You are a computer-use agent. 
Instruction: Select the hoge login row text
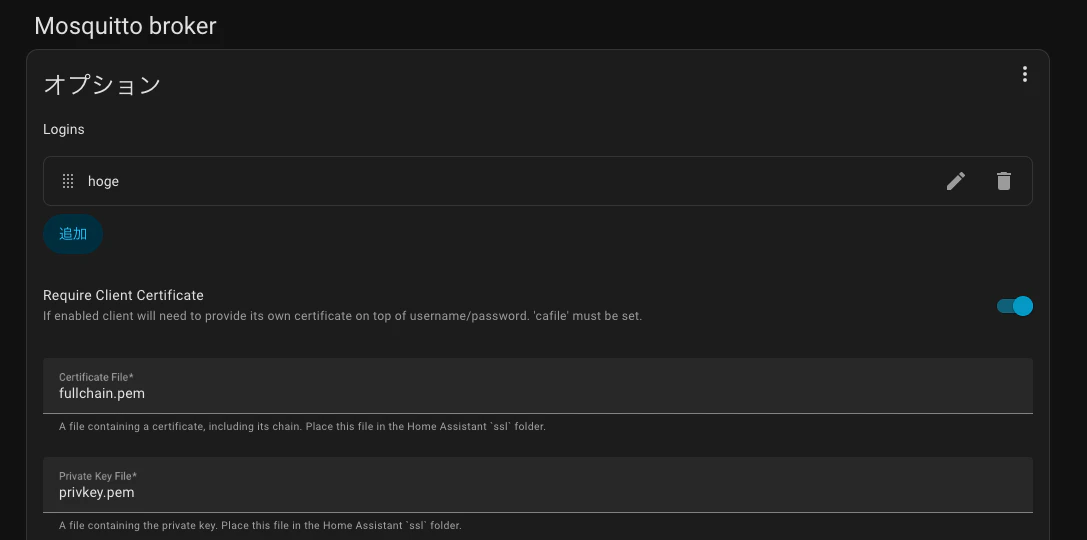[103, 181]
